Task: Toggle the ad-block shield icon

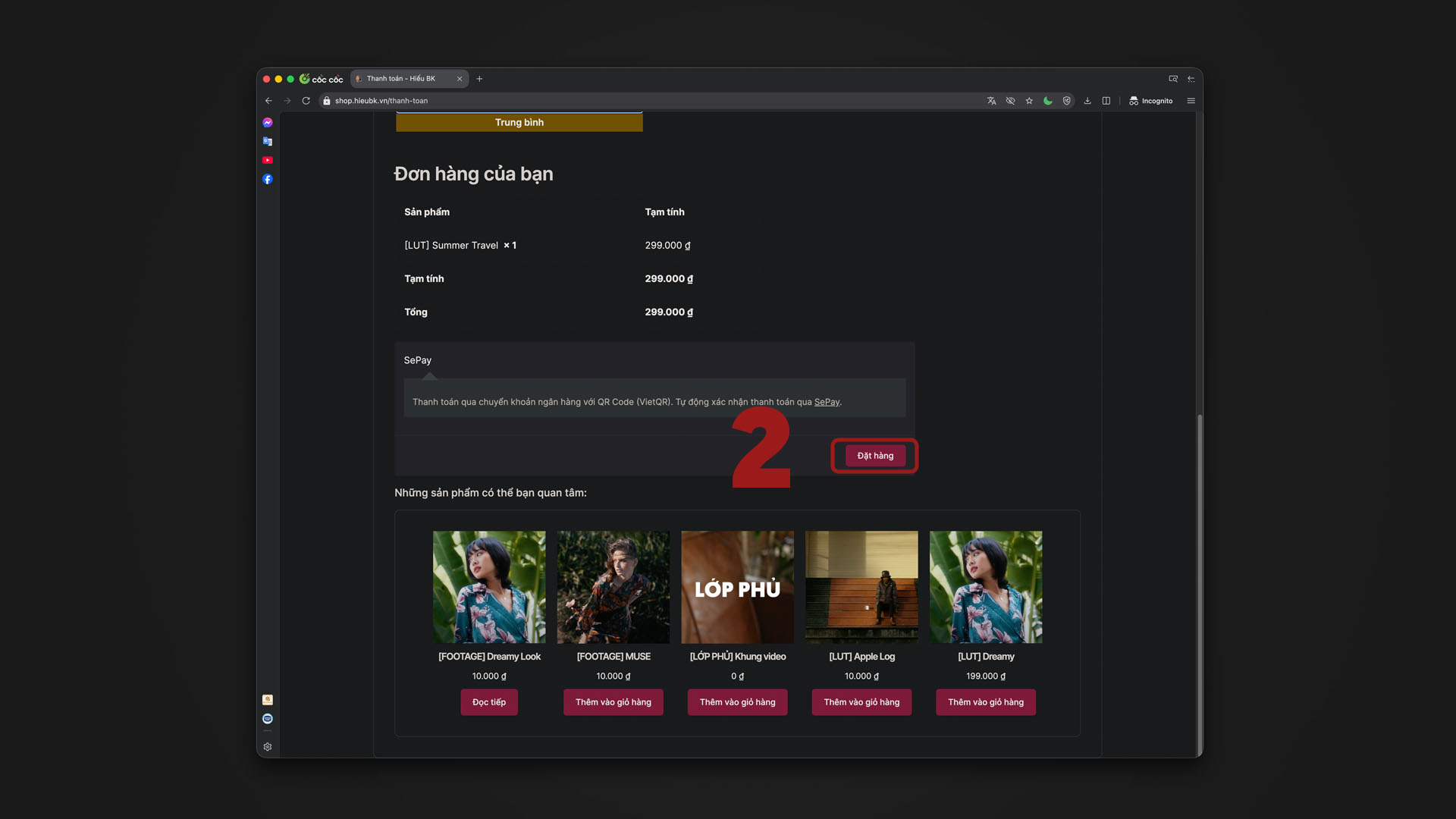Action: [1067, 101]
